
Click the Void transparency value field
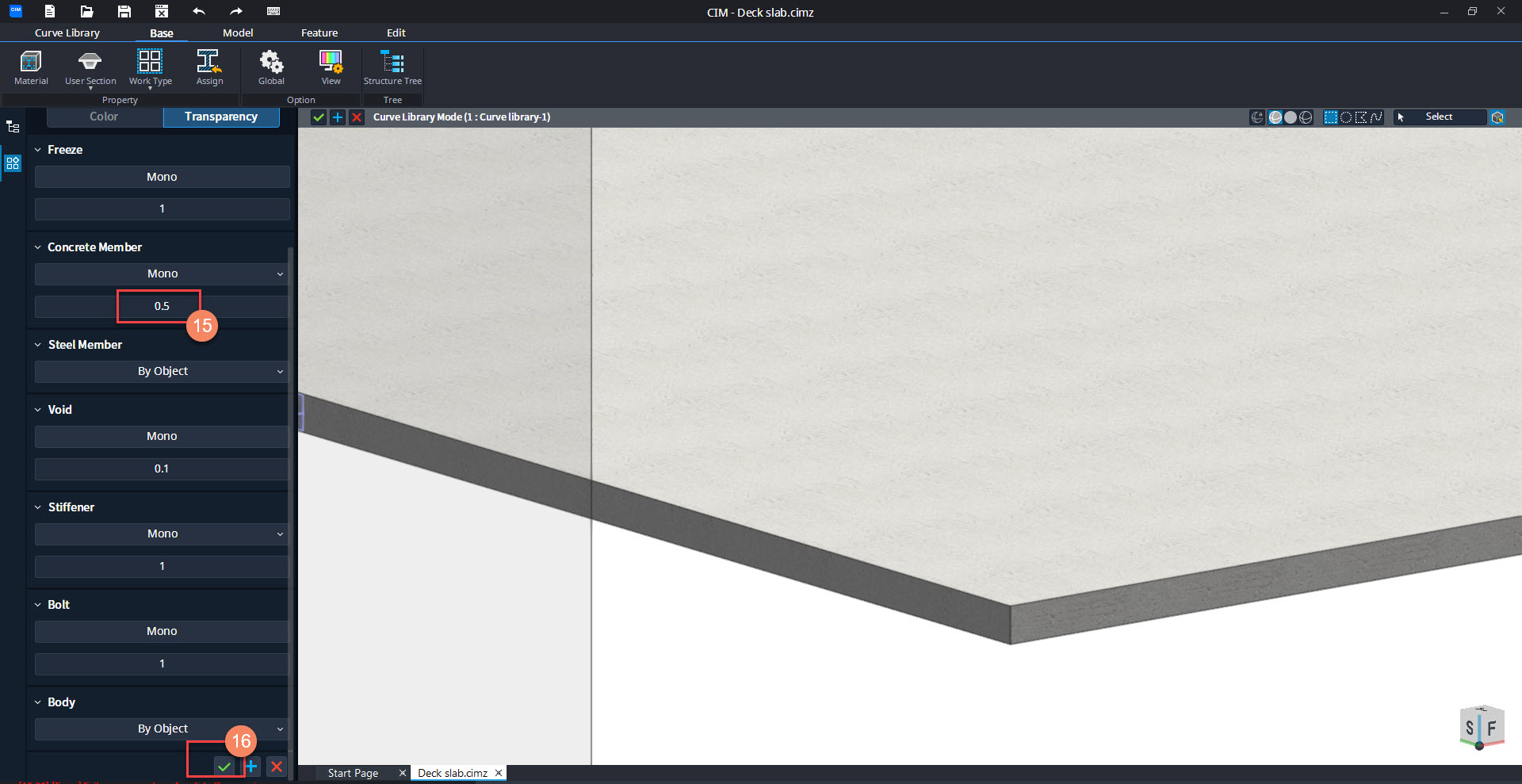pyautogui.click(x=162, y=468)
